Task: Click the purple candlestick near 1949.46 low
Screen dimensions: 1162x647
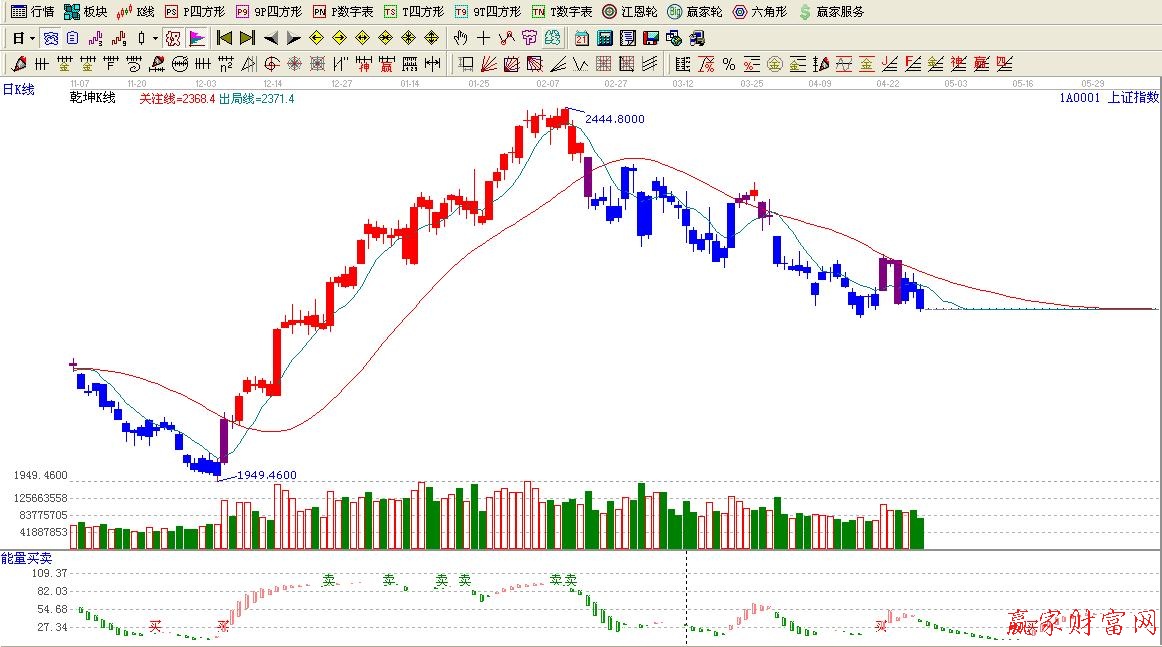Action: [224, 440]
